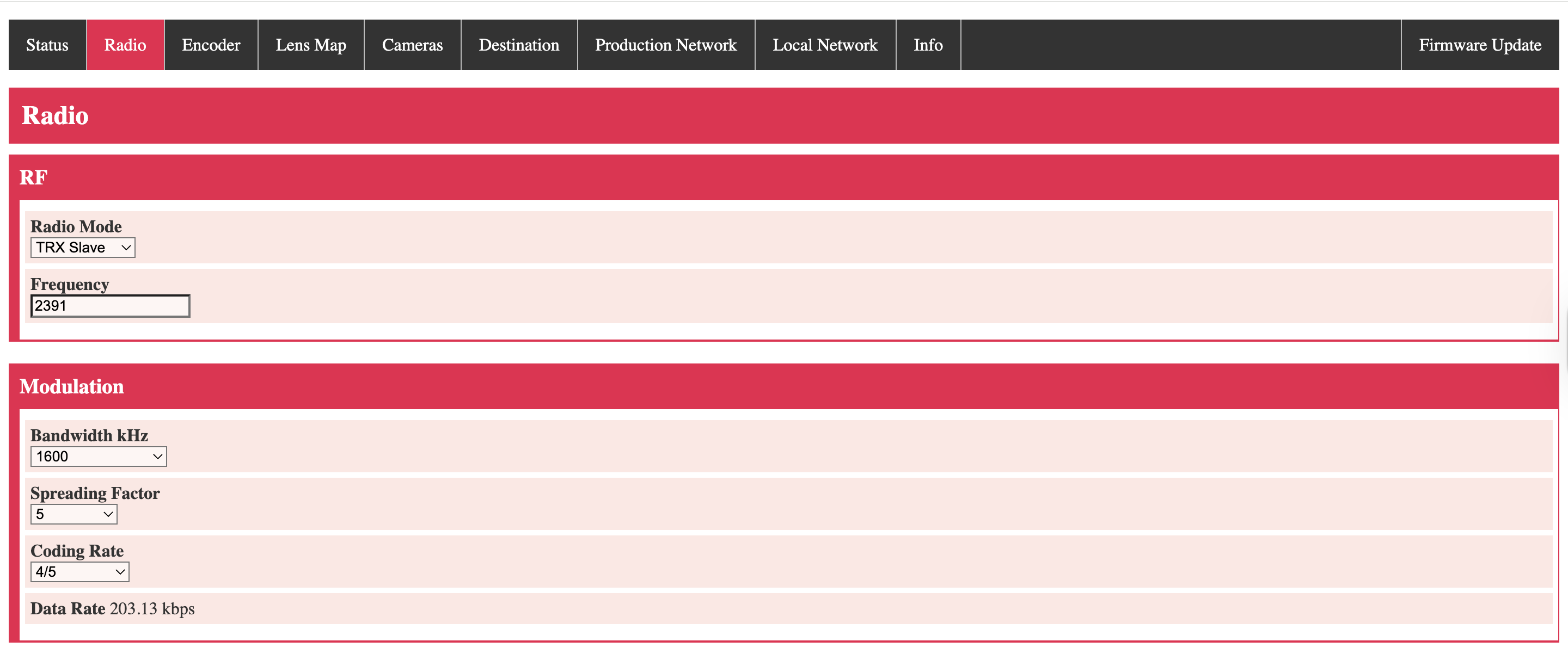
Task: Open the Cameras tab
Action: point(412,45)
